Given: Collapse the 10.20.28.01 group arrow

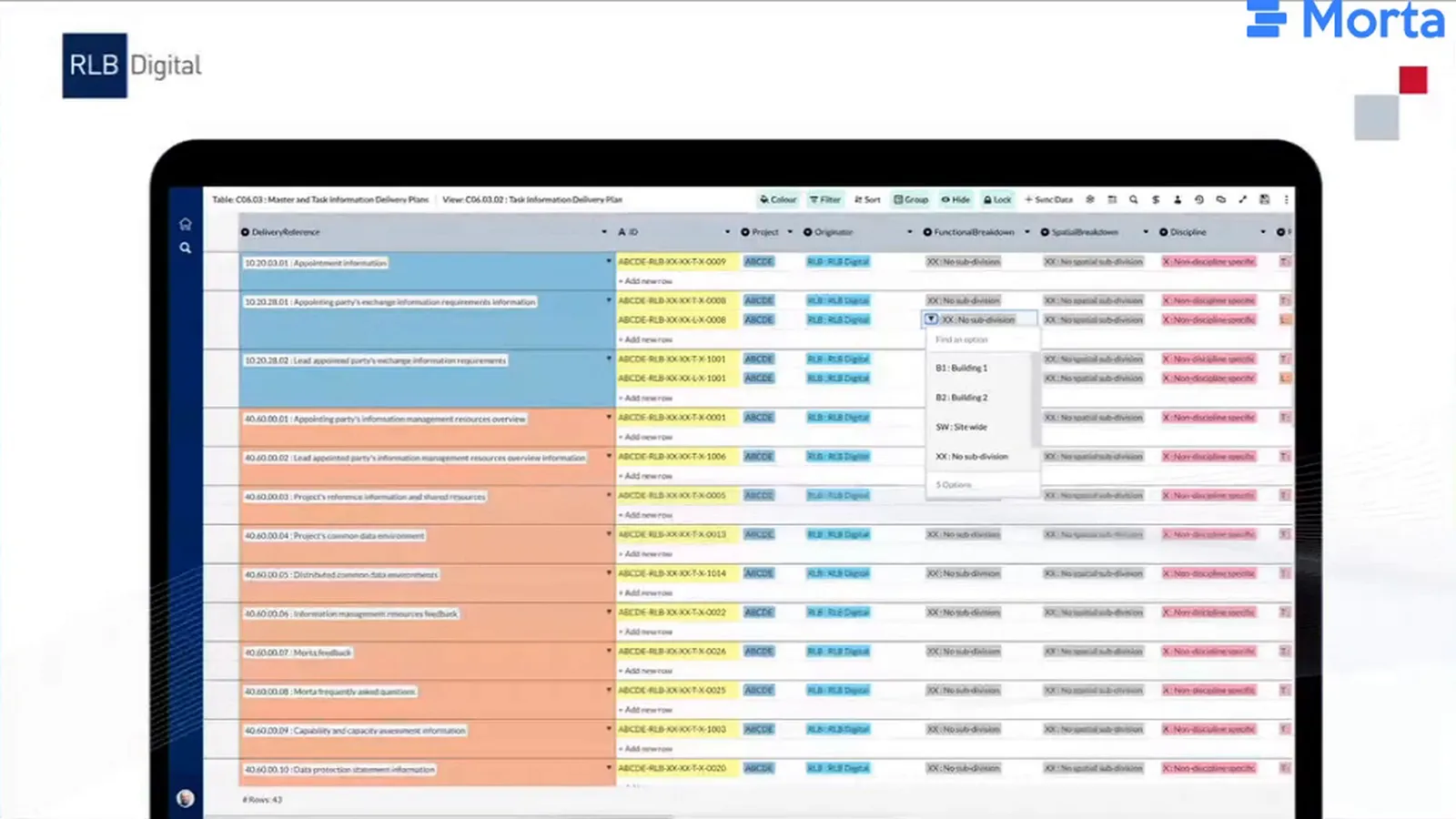Looking at the screenshot, I should tap(609, 300).
